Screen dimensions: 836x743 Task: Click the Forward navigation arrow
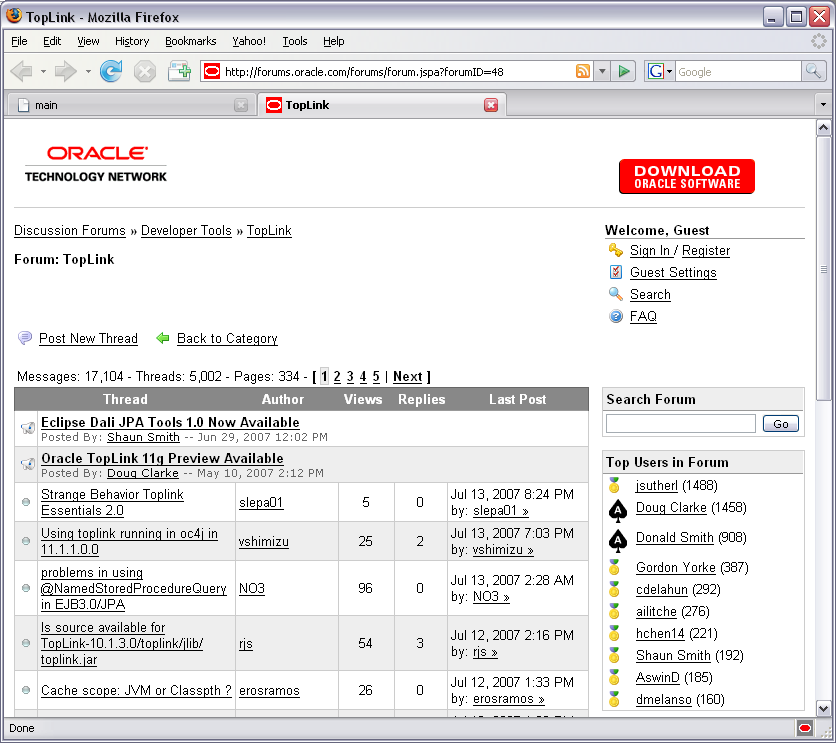(x=66, y=71)
